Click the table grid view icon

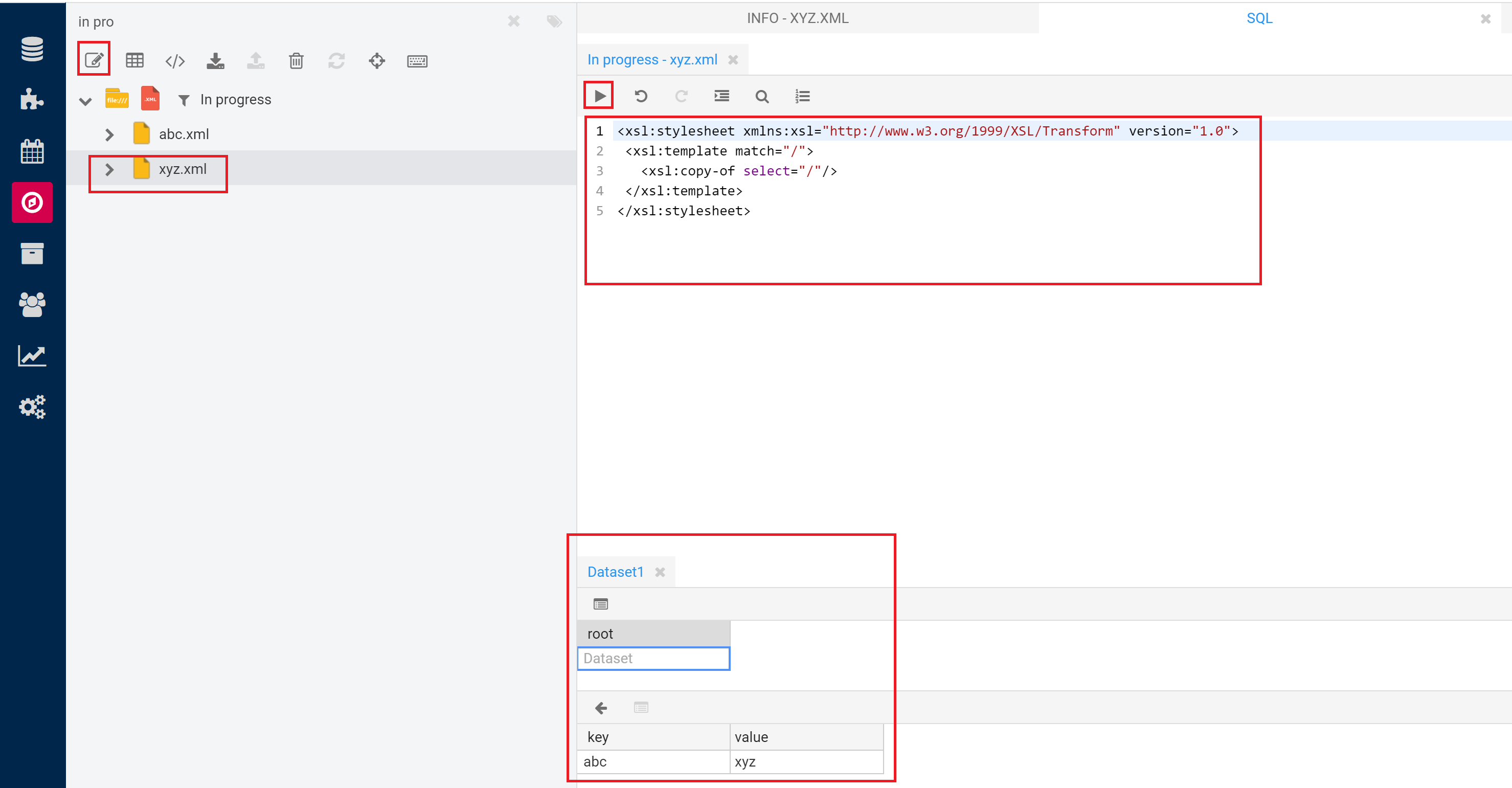tap(134, 60)
